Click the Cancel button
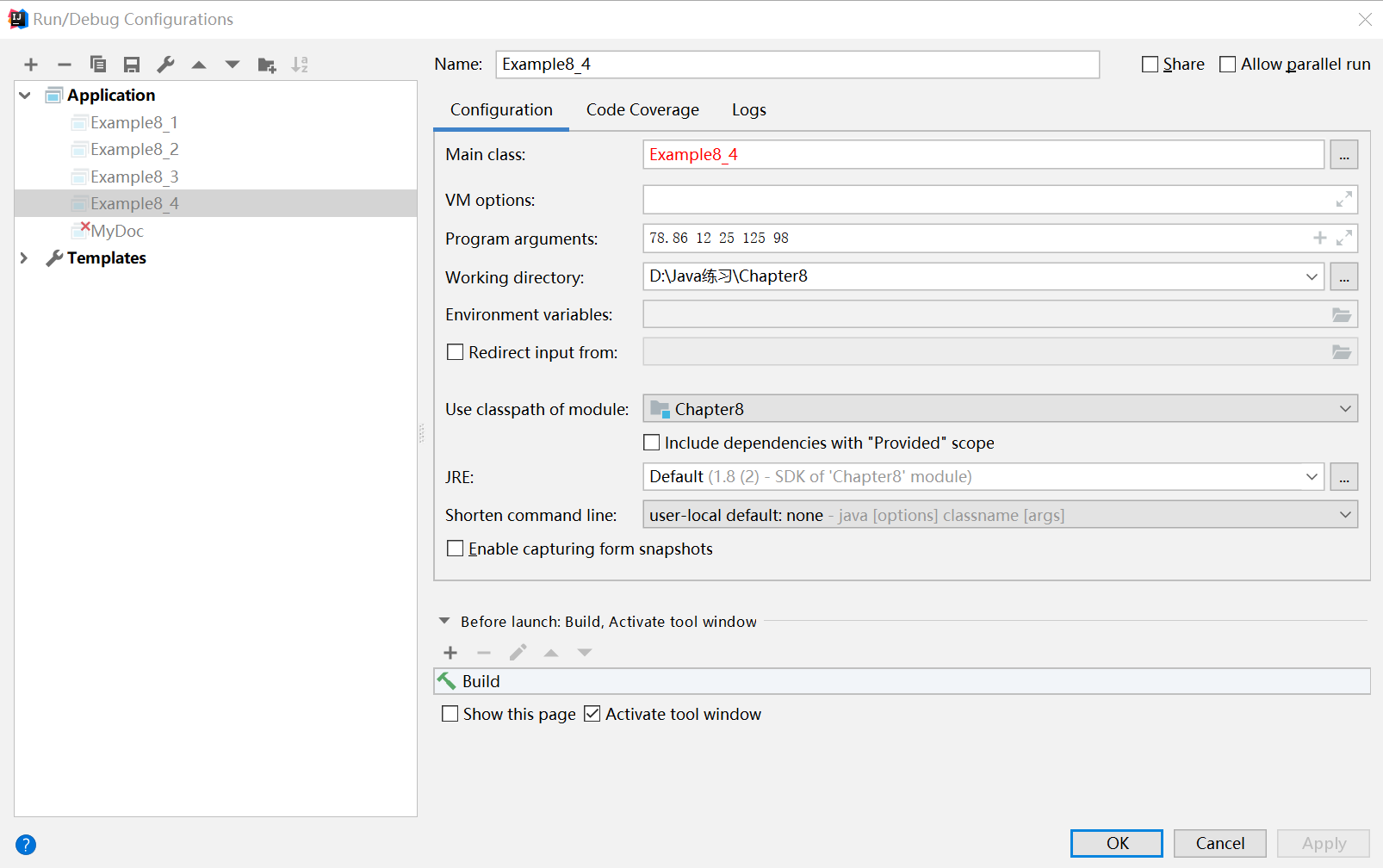This screenshot has width=1383, height=868. [x=1219, y=843]
